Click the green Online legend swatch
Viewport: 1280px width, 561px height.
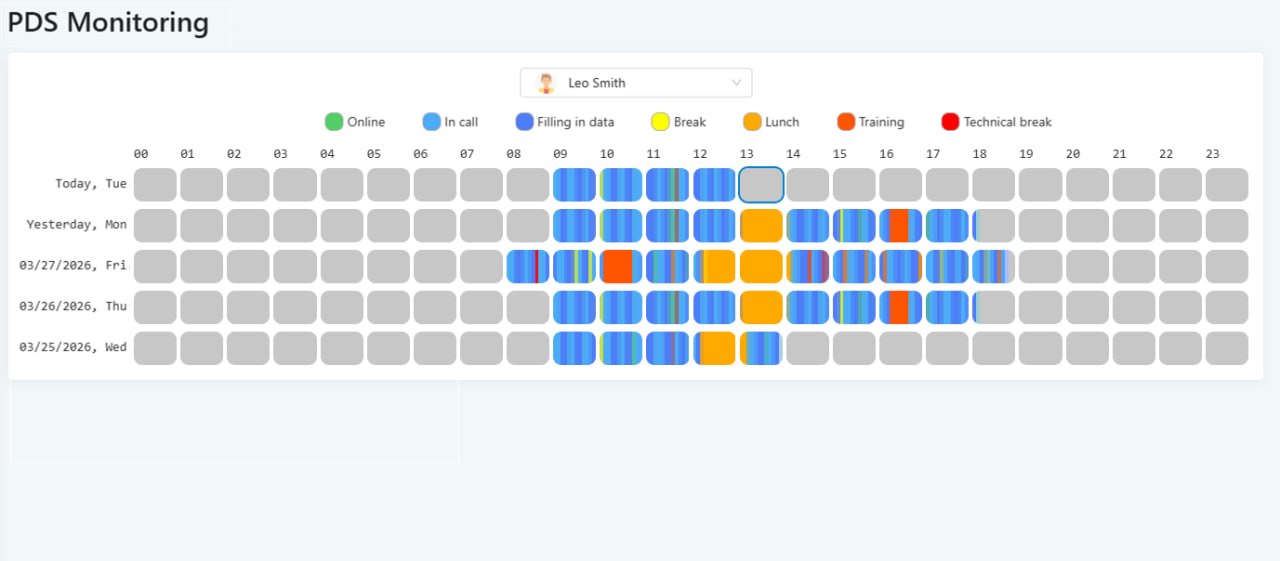pyautogui.click(x=334, y=122)
